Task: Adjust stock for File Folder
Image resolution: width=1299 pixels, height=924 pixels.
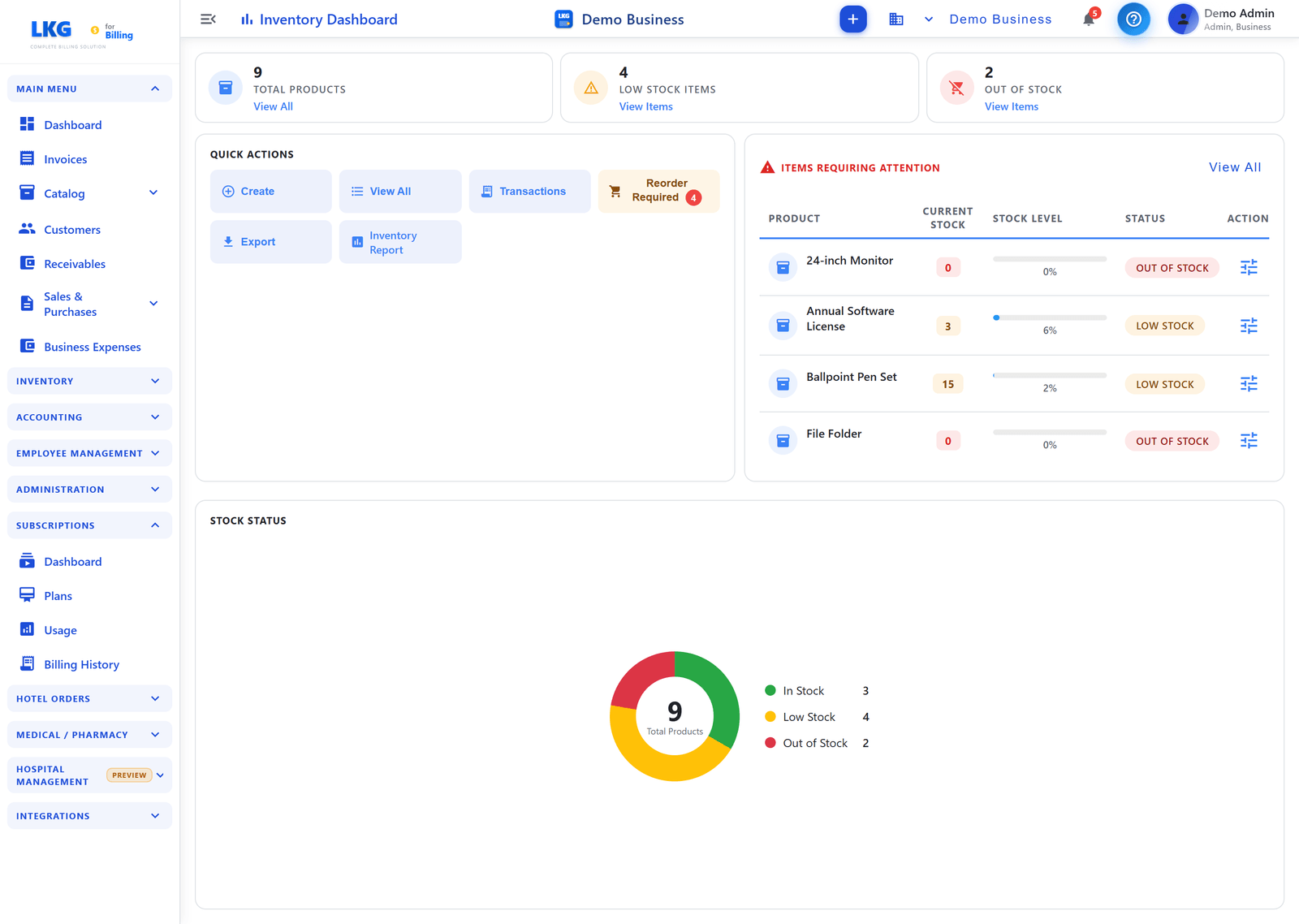Action: [x=1249, y=440]
